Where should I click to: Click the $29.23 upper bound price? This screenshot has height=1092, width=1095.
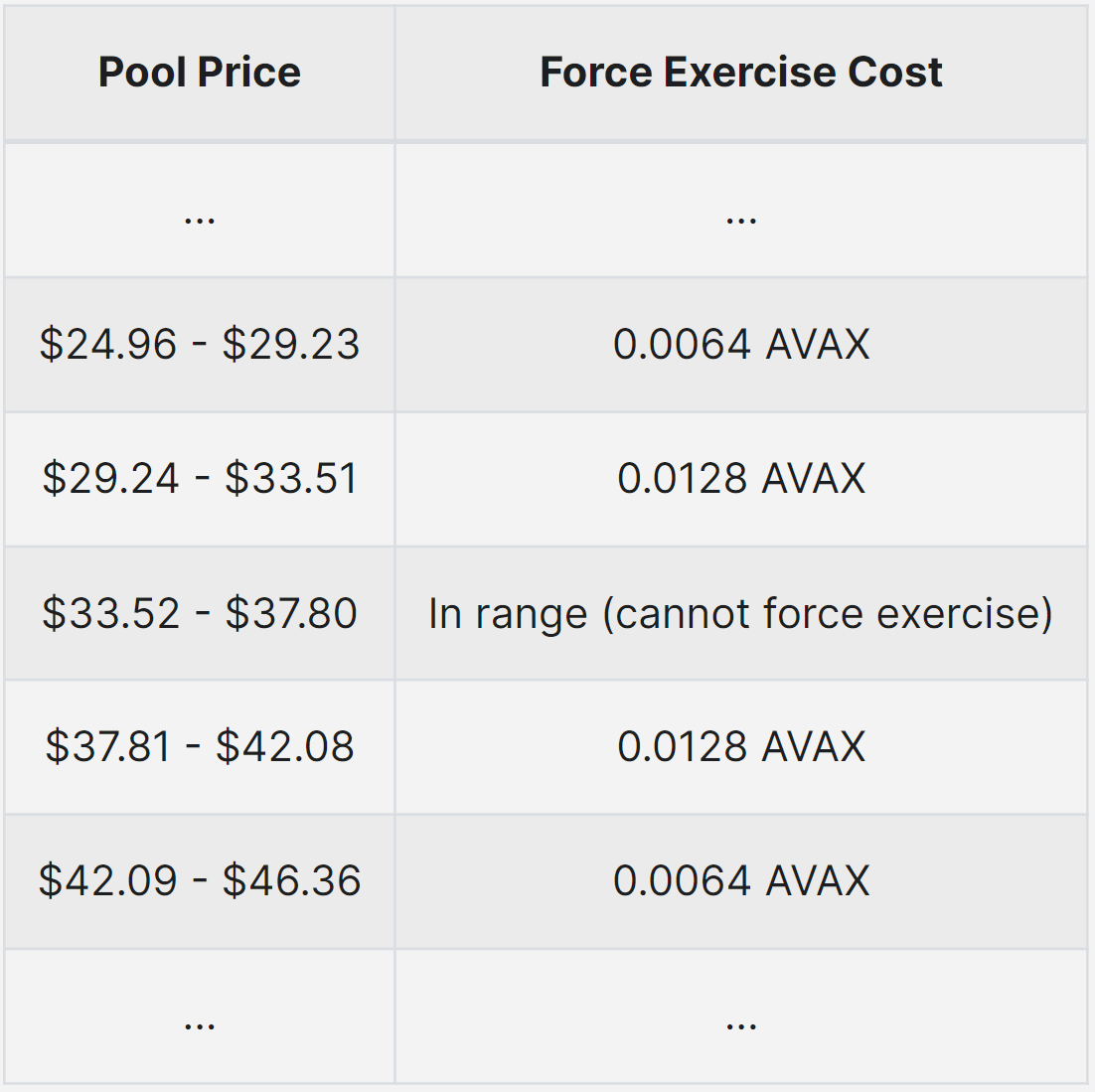tap(290, 345)
